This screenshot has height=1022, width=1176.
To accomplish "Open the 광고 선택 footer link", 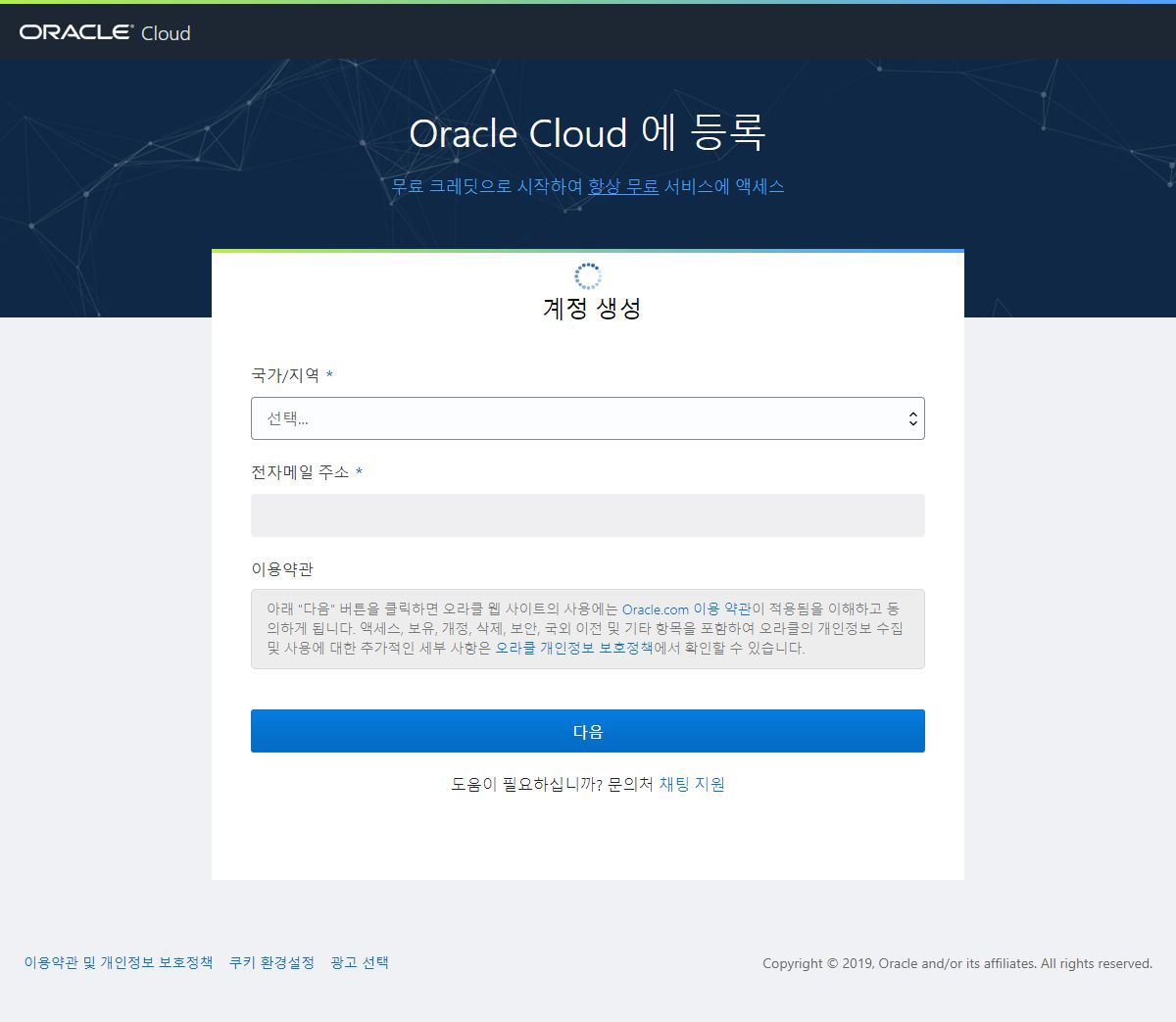I will 360,962.
